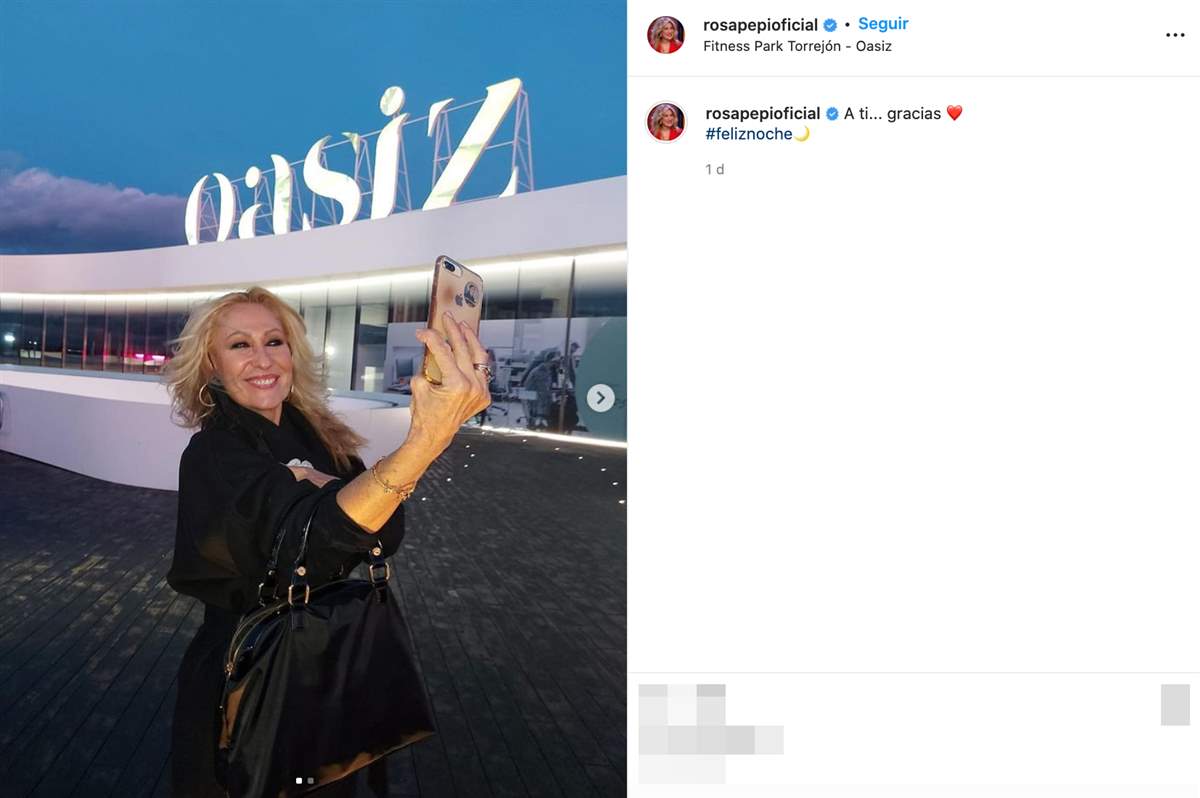Click the red heart emoji in caption
The image size is (1200, 798).
tap(954, 114)
